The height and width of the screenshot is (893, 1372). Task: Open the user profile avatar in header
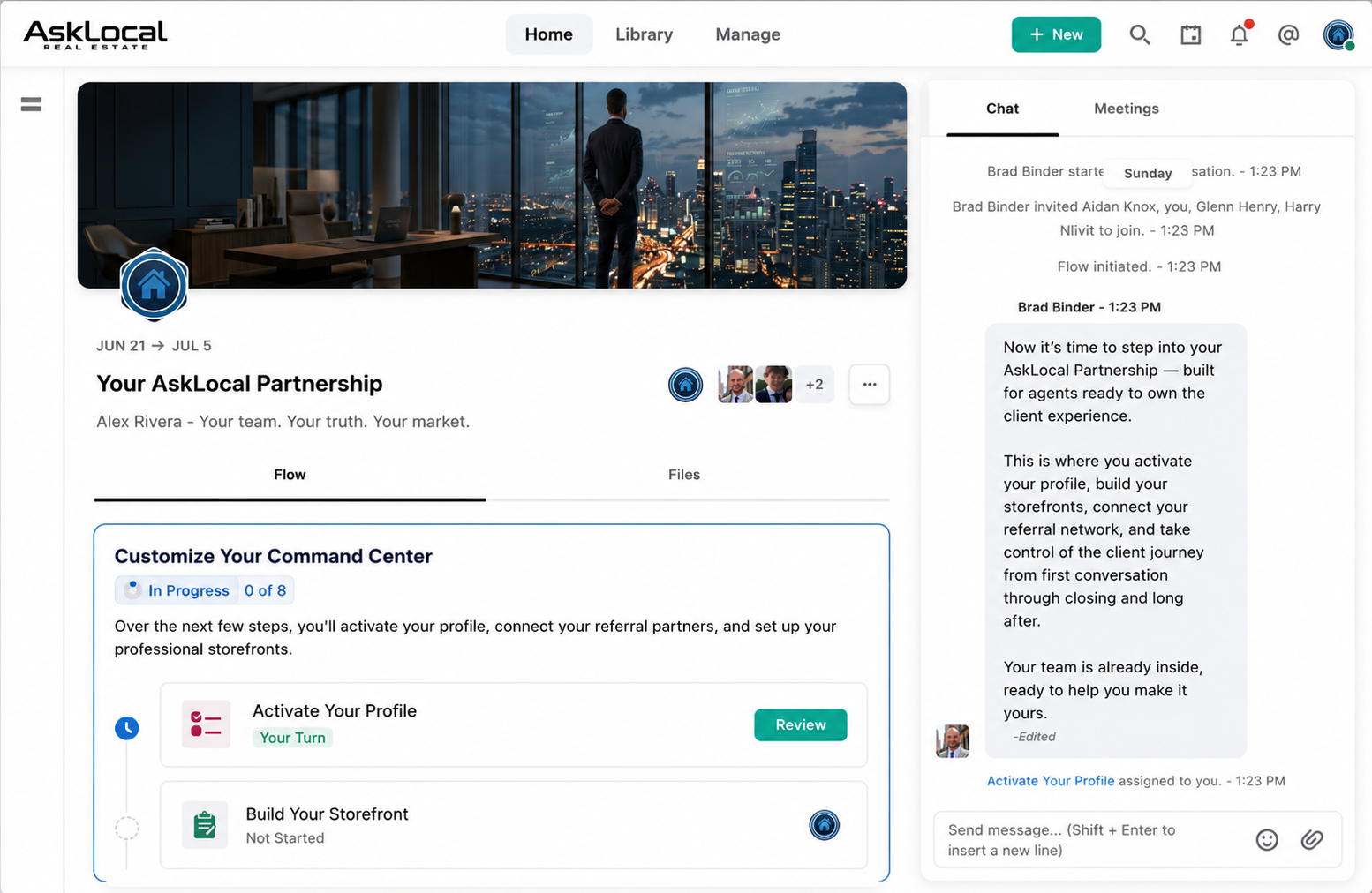pos(1338,34)
